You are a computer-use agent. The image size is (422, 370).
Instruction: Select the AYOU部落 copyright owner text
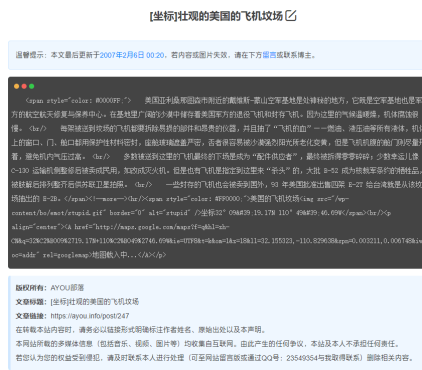[x=67, y=288]
